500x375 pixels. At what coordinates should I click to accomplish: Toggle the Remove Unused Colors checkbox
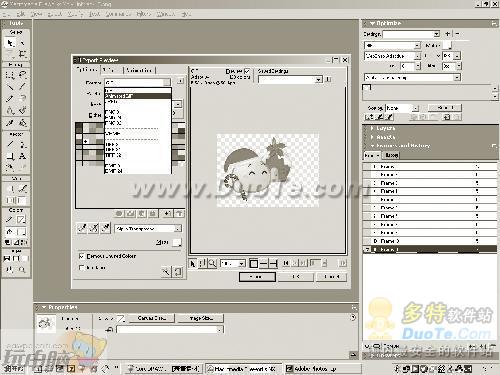(x=81, y=256)
